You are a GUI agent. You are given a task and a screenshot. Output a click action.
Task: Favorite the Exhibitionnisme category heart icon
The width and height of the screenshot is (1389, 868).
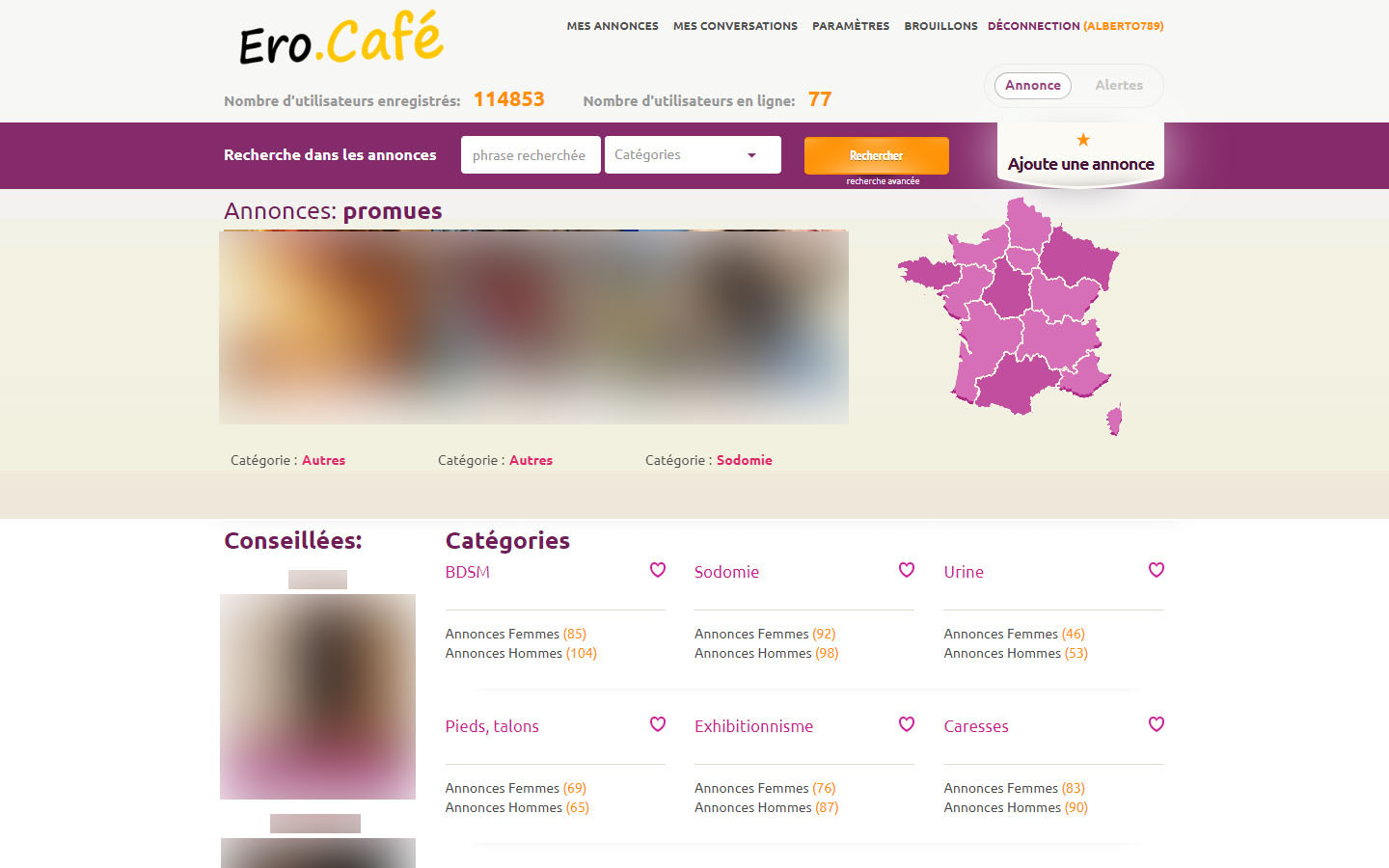click(x=906, y=724)
